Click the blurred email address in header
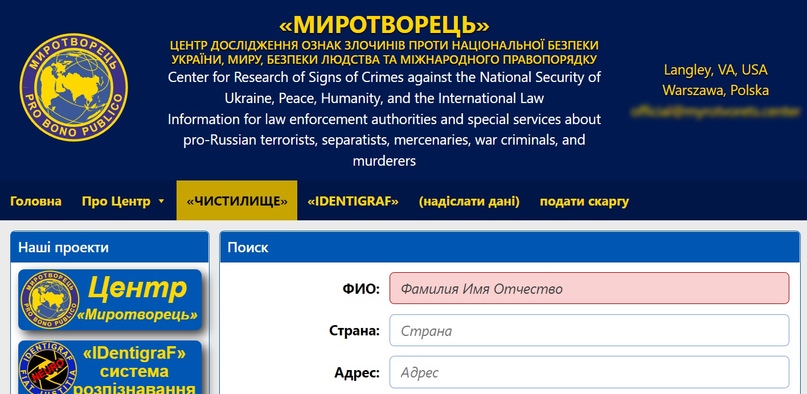The width and height of the screenshot is (807, 394). pos(715,111)
